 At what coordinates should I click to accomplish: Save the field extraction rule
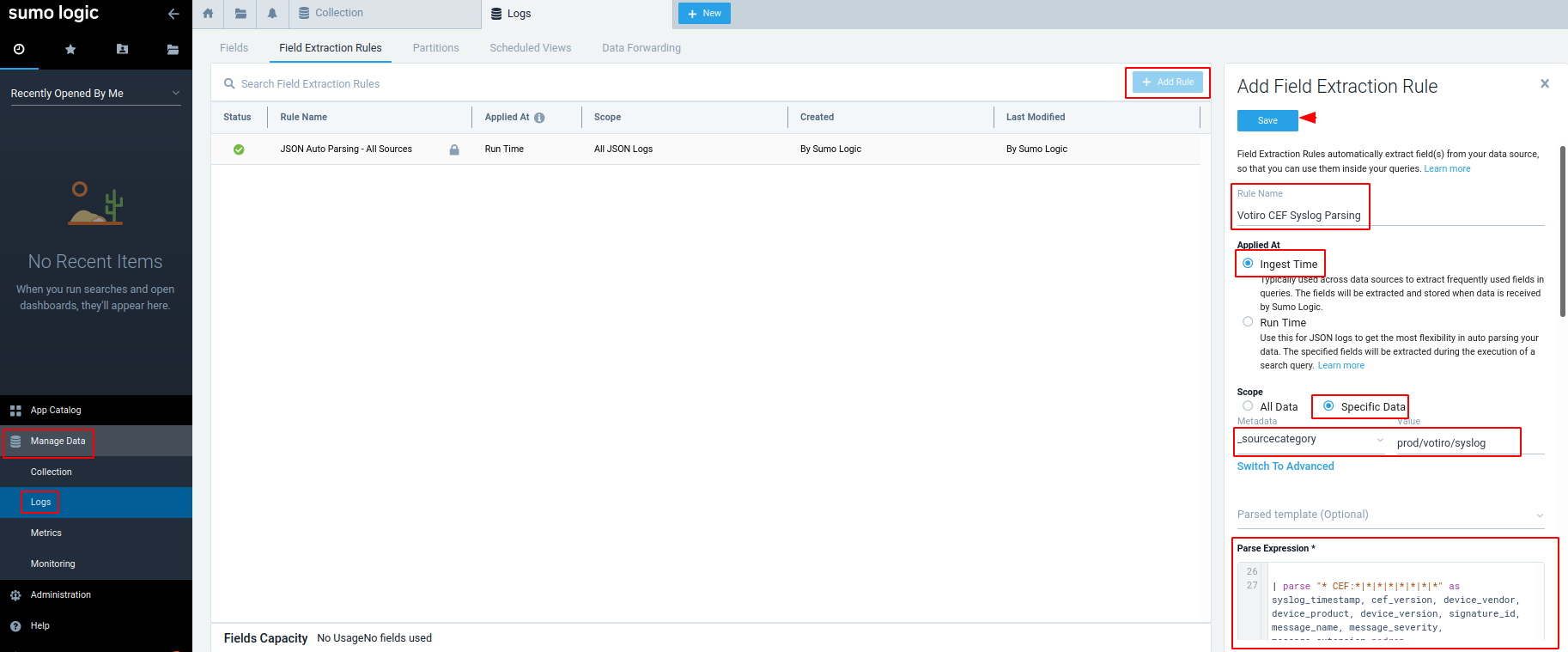point(1267,121)
